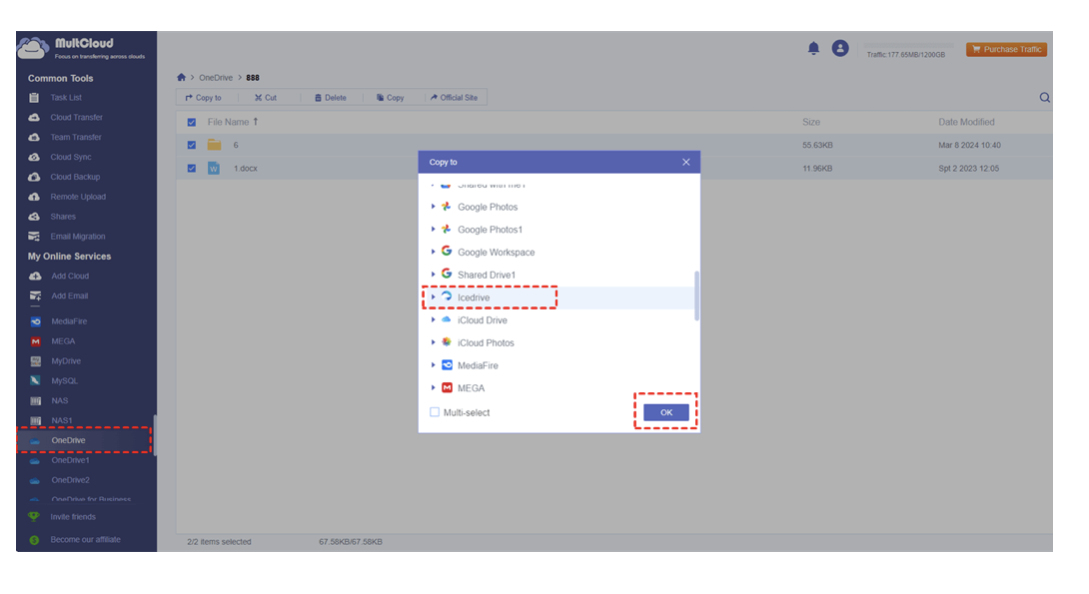1089x594 pixels.
Task: Click the Add Cloud icon
Action: click(35, 276)
